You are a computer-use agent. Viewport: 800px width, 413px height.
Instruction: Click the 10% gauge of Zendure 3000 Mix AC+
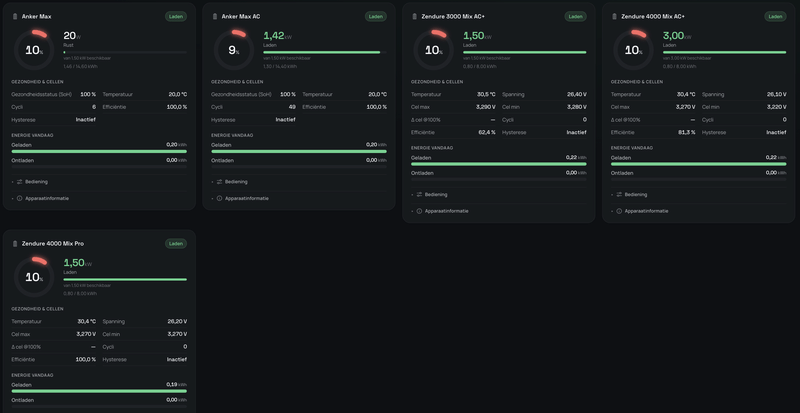point(434,50)
